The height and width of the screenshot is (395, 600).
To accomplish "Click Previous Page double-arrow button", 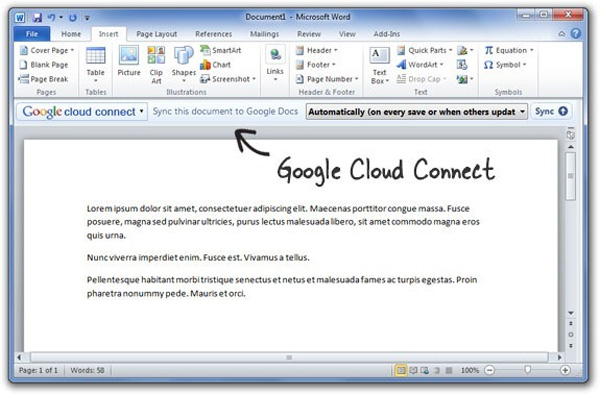I will (x=571, y=324).
